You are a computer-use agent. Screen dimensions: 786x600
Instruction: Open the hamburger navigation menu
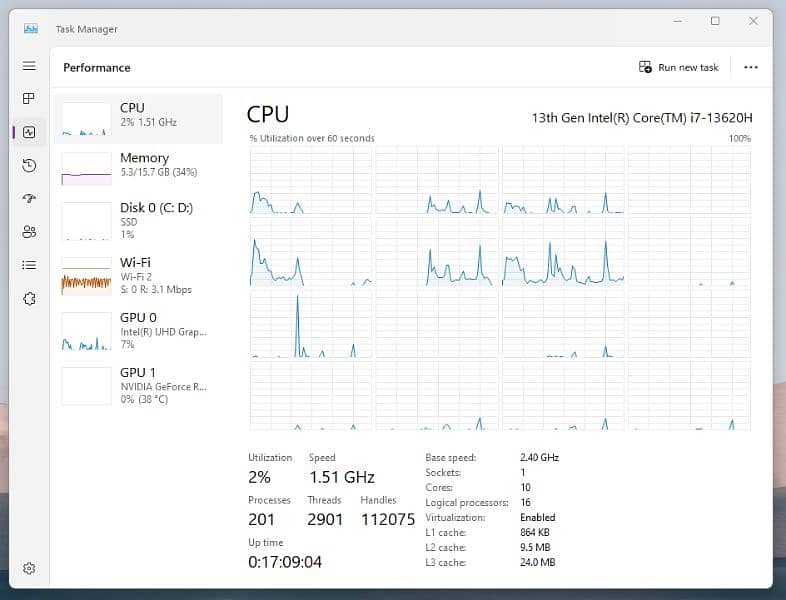click(29, 66)
